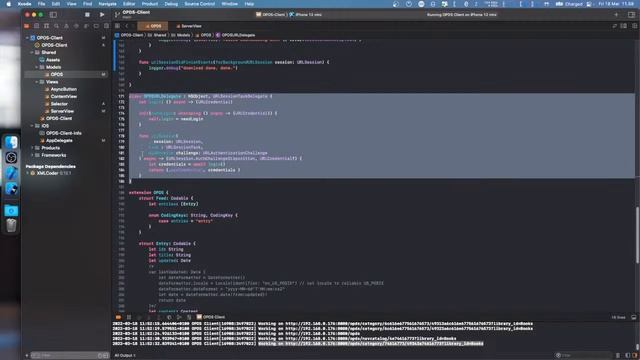This screenshot has width=640, height=360.
Task: Collapse the Models group folder
Action: [x=37, y=67]
